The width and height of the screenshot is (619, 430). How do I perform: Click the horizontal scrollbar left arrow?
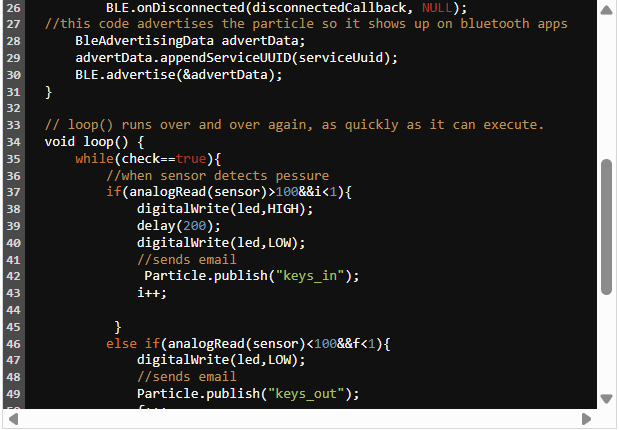(13, 419)
